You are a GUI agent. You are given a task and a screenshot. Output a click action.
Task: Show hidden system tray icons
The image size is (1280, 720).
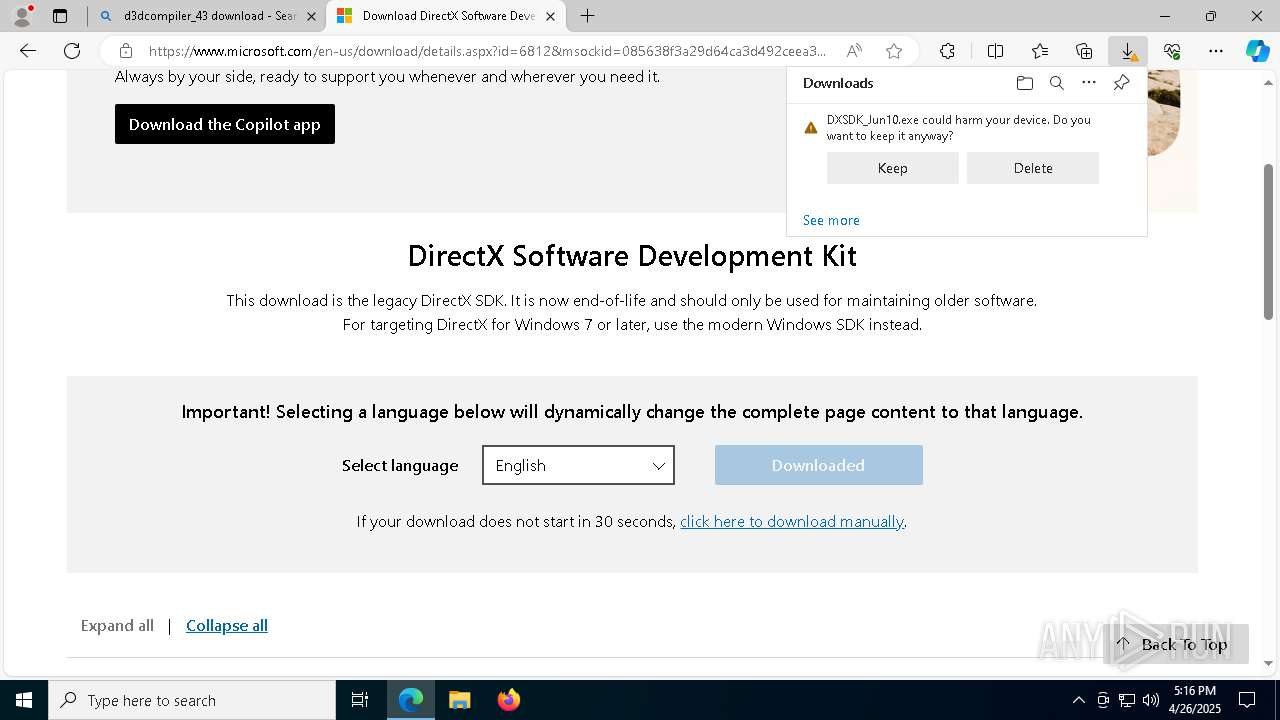tap(1078, 700)
